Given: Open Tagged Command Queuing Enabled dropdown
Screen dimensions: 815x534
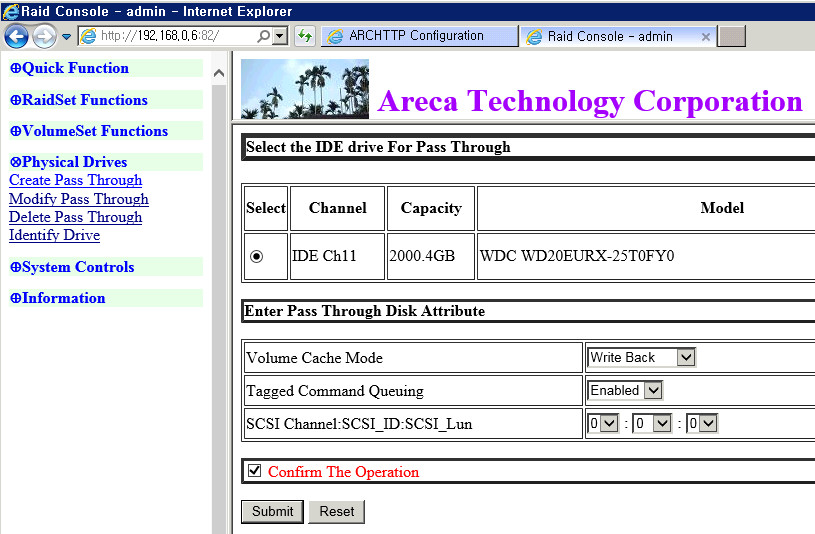Looking at the screenshot, I should pos(625,390).
